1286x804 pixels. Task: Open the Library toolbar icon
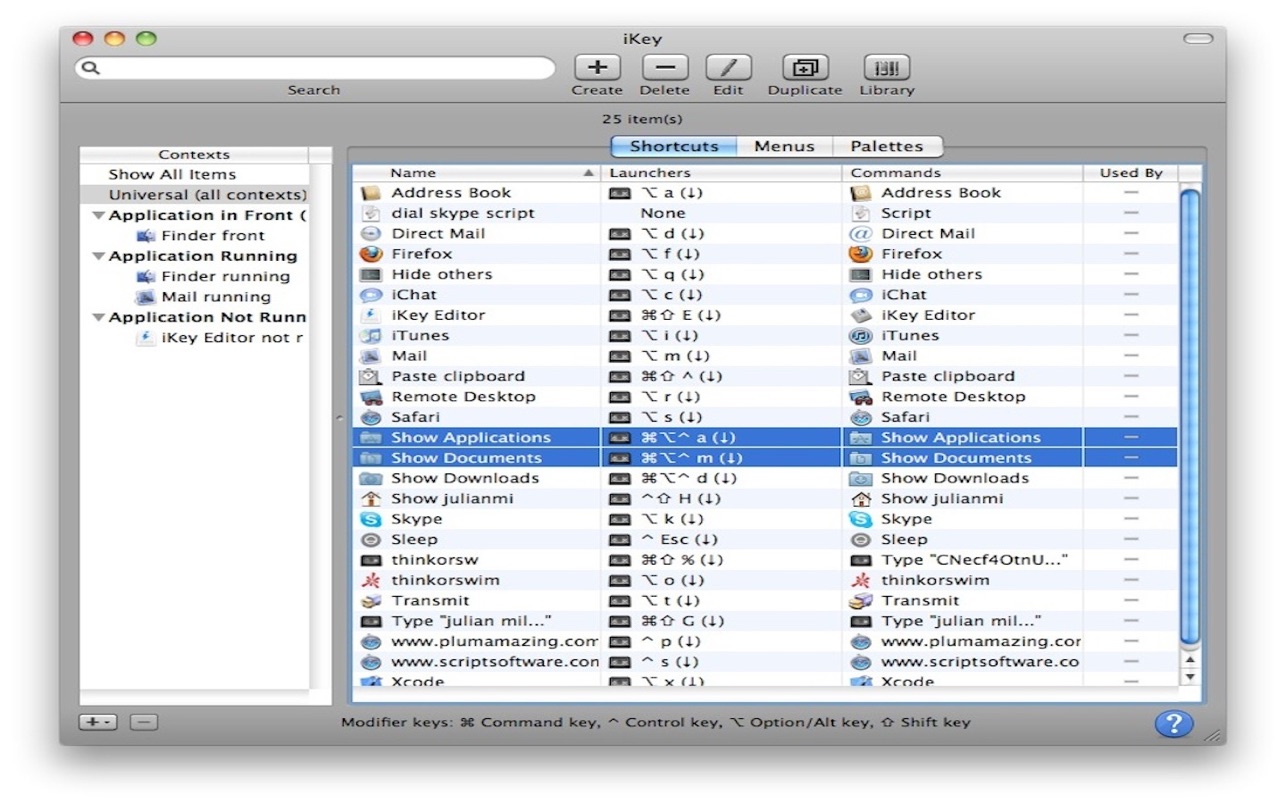[x=886, y=68]
